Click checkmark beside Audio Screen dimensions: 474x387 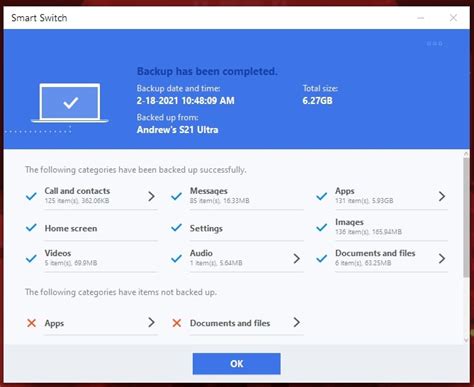176,258
